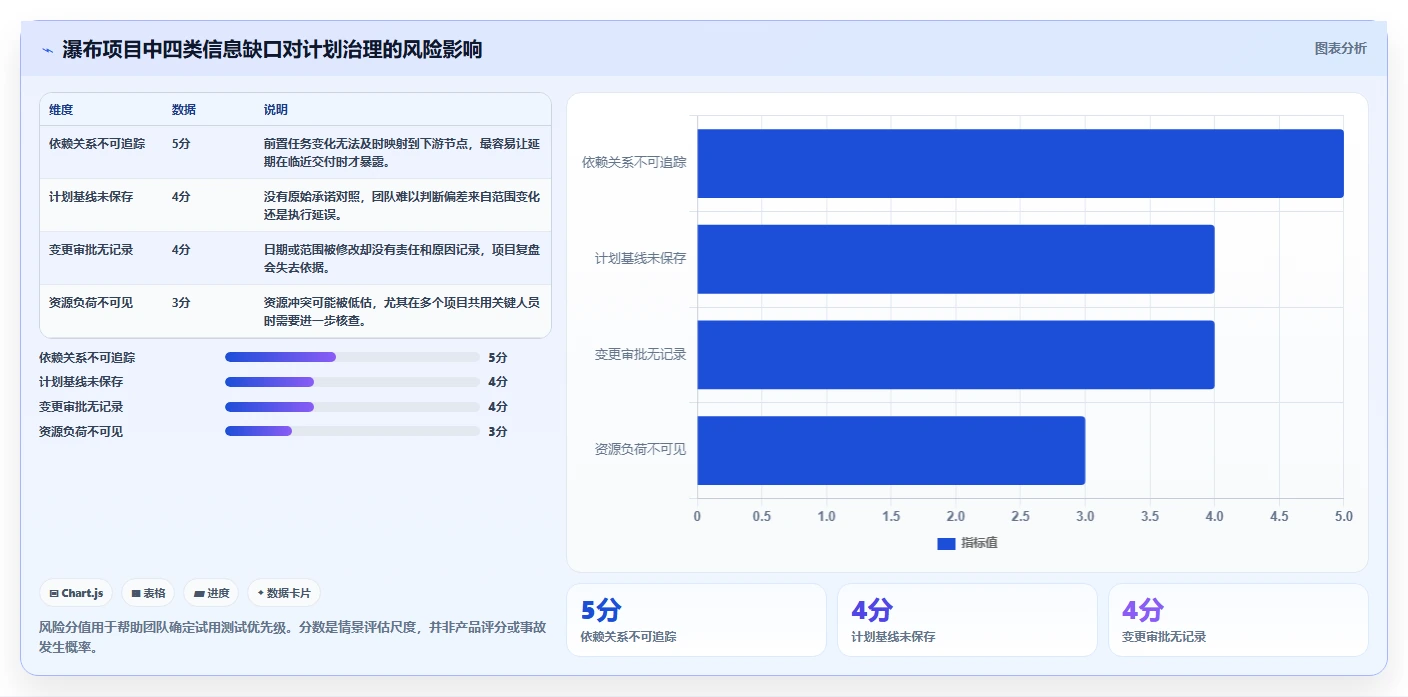Click the 5分 value in the table

click(x=181, y=144)
